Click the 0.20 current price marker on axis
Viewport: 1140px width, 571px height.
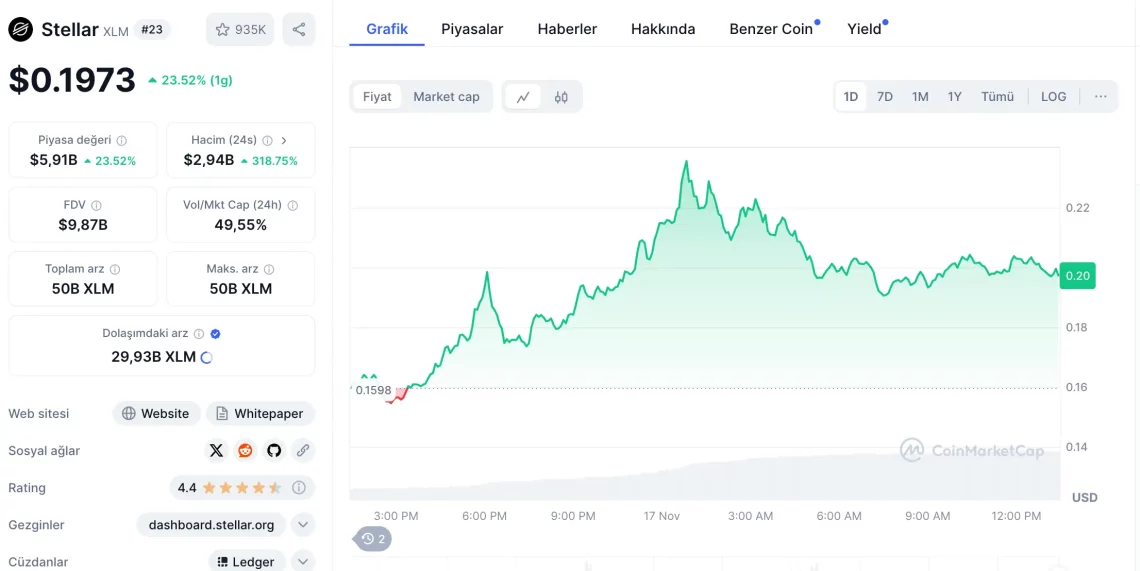[1077, 276]
